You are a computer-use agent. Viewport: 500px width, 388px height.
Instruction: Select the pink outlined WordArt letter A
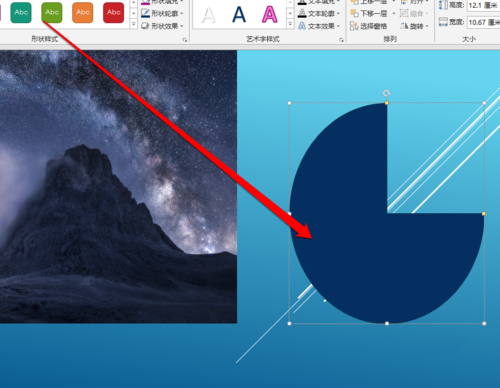tap(269, 15)
